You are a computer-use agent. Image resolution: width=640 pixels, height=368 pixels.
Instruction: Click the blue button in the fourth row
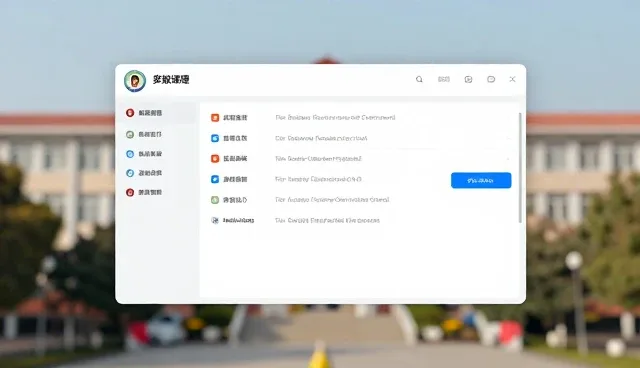pos(481,180)
